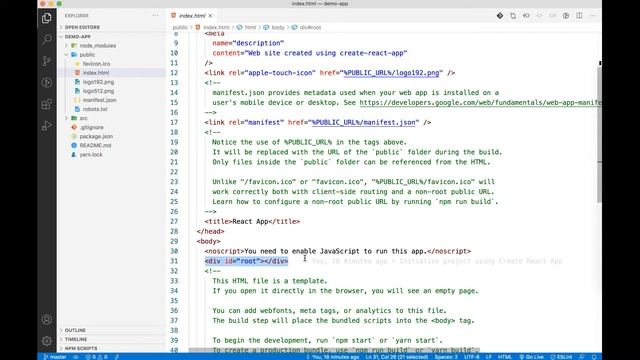Click the ESLint status bar item
Image resolution: width=640 pixels, height=360 pixels.
tap(561, 357)
